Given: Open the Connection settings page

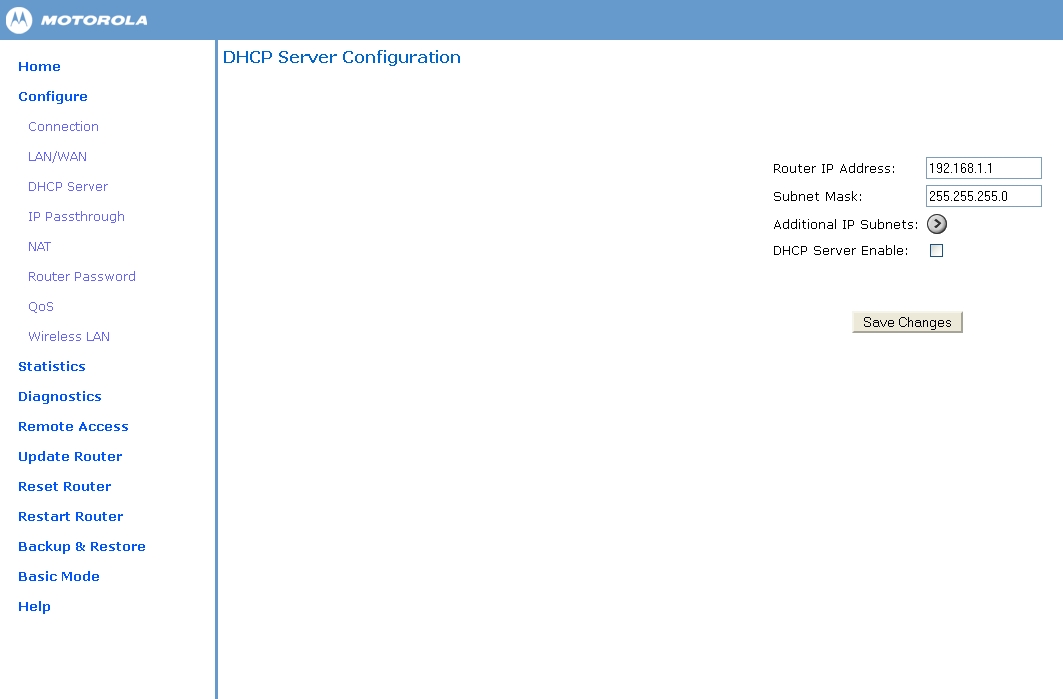Looking at the screenshot, I should coord(63,127).
